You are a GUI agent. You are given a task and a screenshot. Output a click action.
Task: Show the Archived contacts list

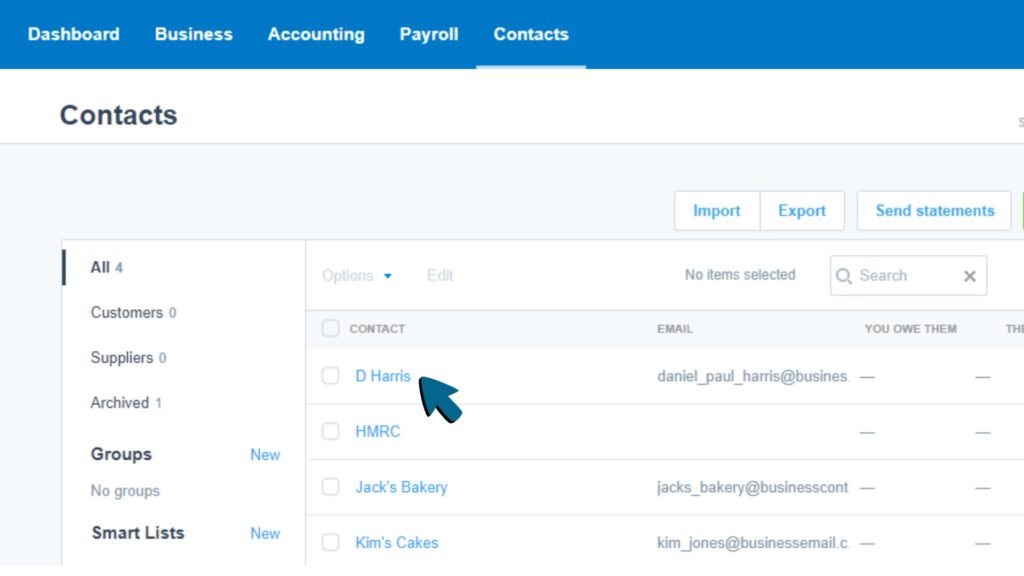pos(120,403)
